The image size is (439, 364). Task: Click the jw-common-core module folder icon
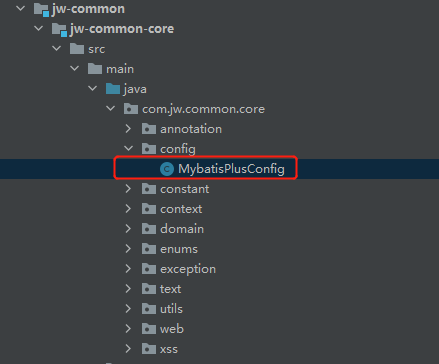tap(60, 29)
